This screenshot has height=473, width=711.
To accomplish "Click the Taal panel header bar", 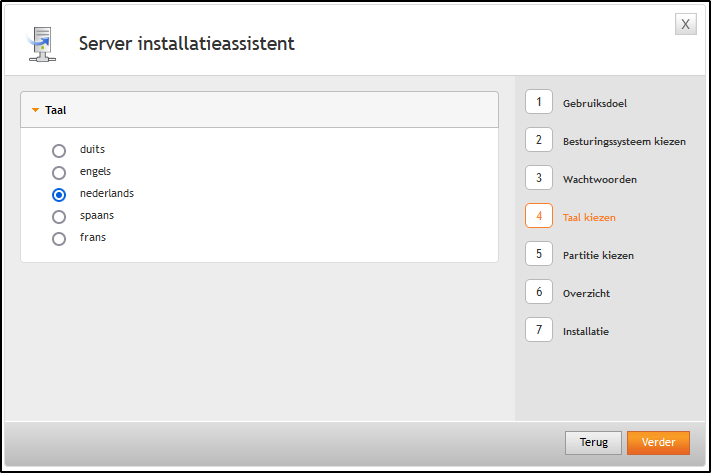I will point(259,110).
